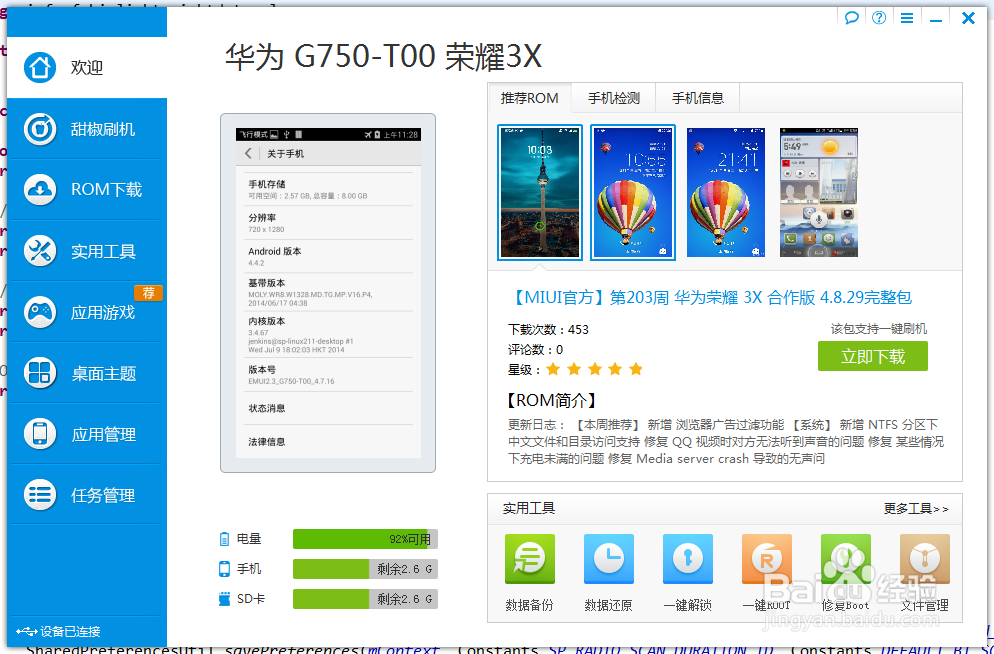The height and width of the screenshot is (654, 994).
Task: Click the 手机 storage icon
Action: coord(224,568)
